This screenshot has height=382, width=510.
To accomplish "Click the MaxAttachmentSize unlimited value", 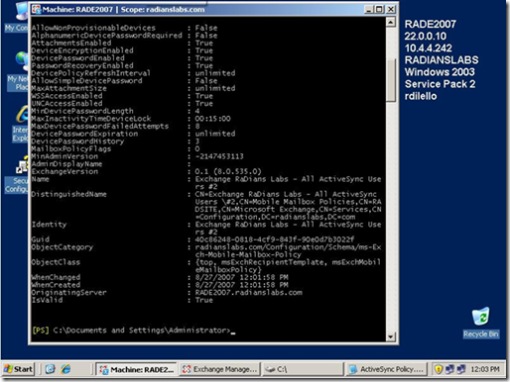I will click(215, 88).
